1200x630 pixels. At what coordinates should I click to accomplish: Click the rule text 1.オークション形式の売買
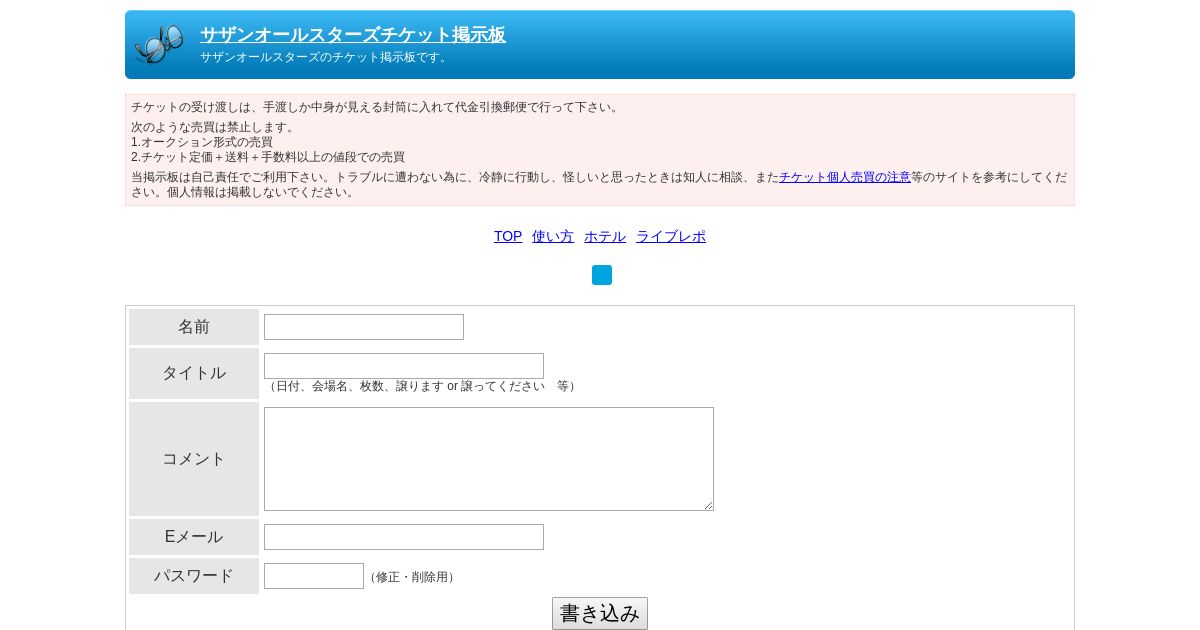(x=202, y=142)
